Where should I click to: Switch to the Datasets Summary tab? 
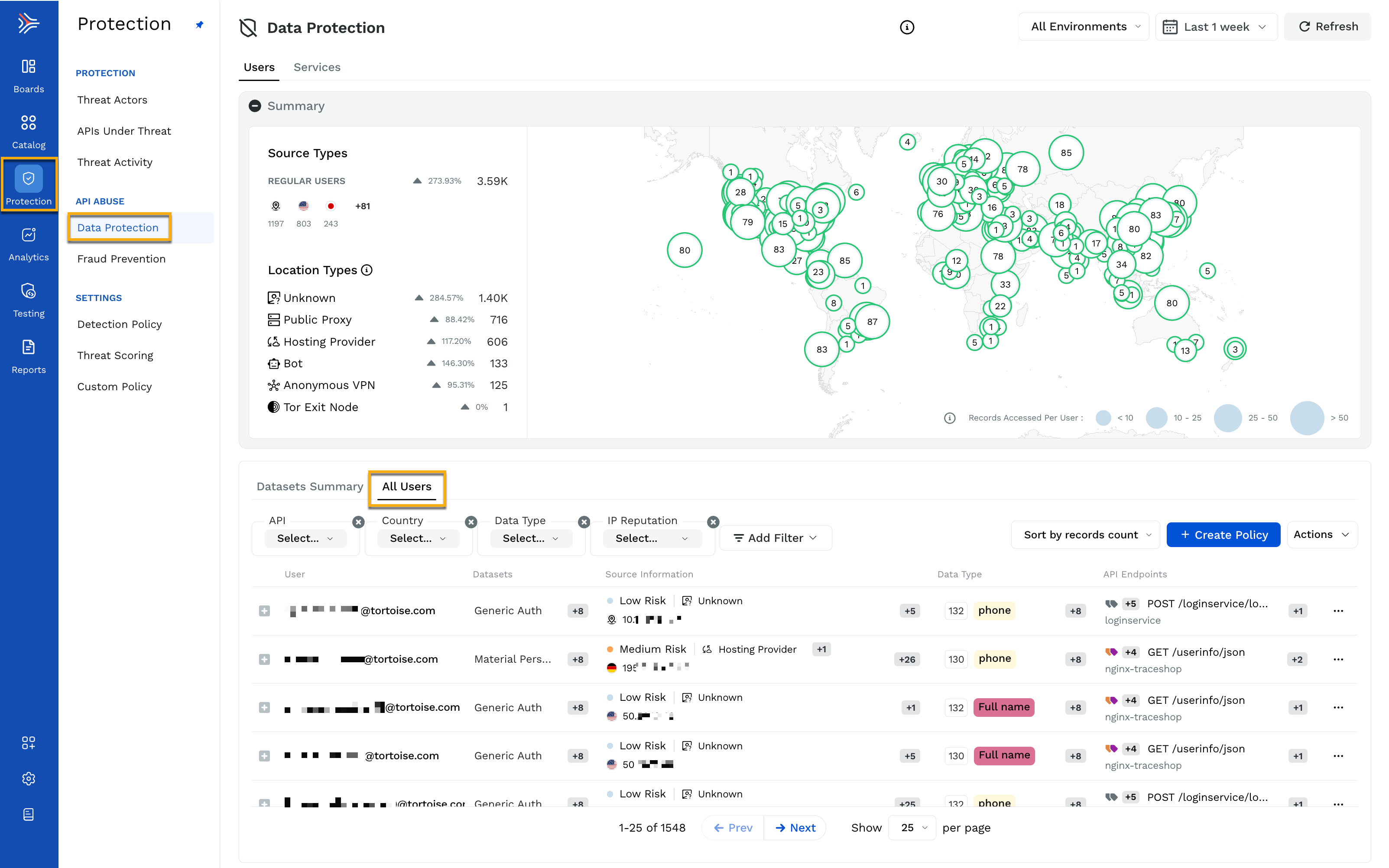tap(309, 486)
